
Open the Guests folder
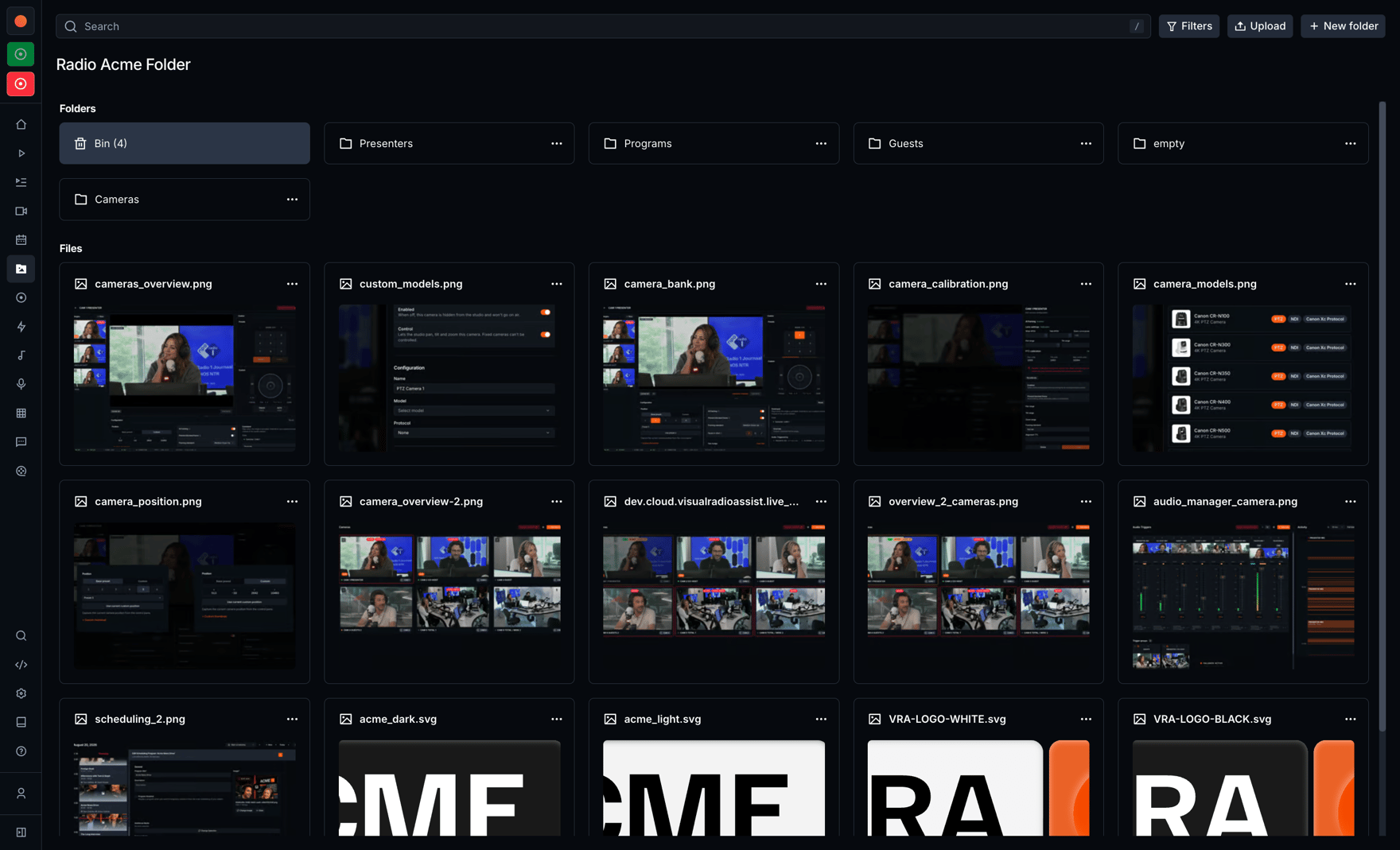click(978, 143)
